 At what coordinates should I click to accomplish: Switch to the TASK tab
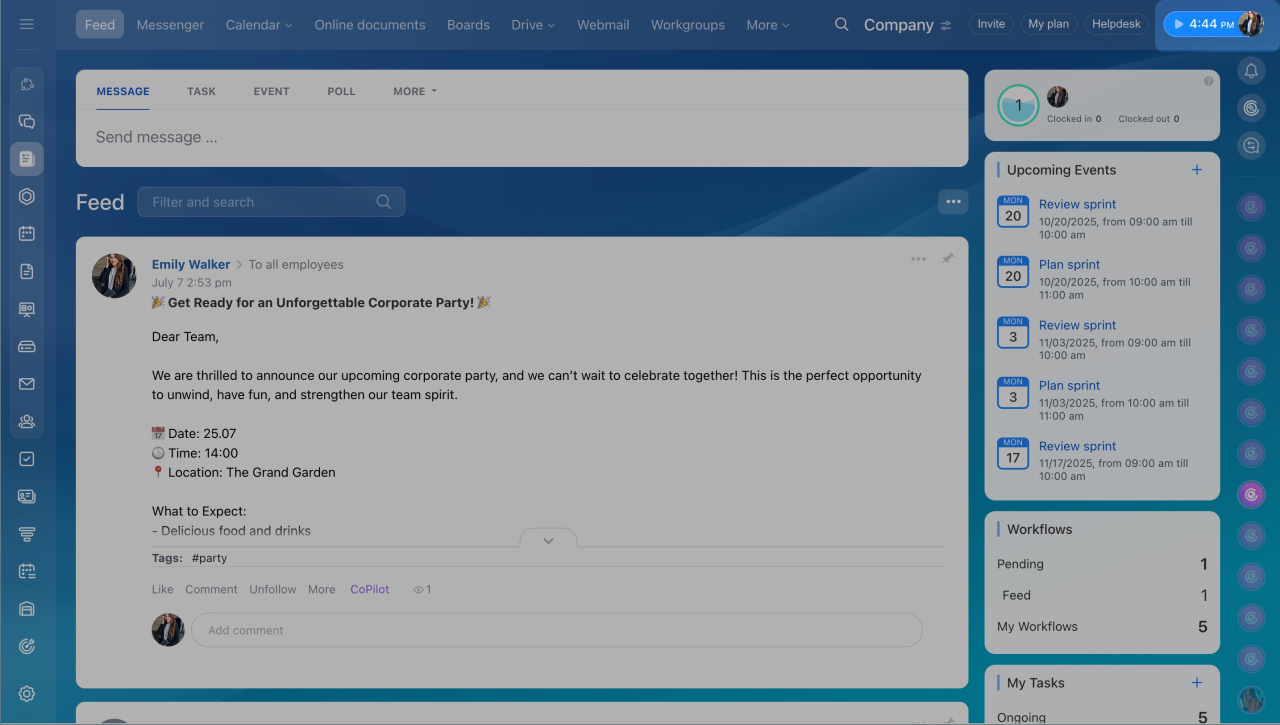[201, 91]
